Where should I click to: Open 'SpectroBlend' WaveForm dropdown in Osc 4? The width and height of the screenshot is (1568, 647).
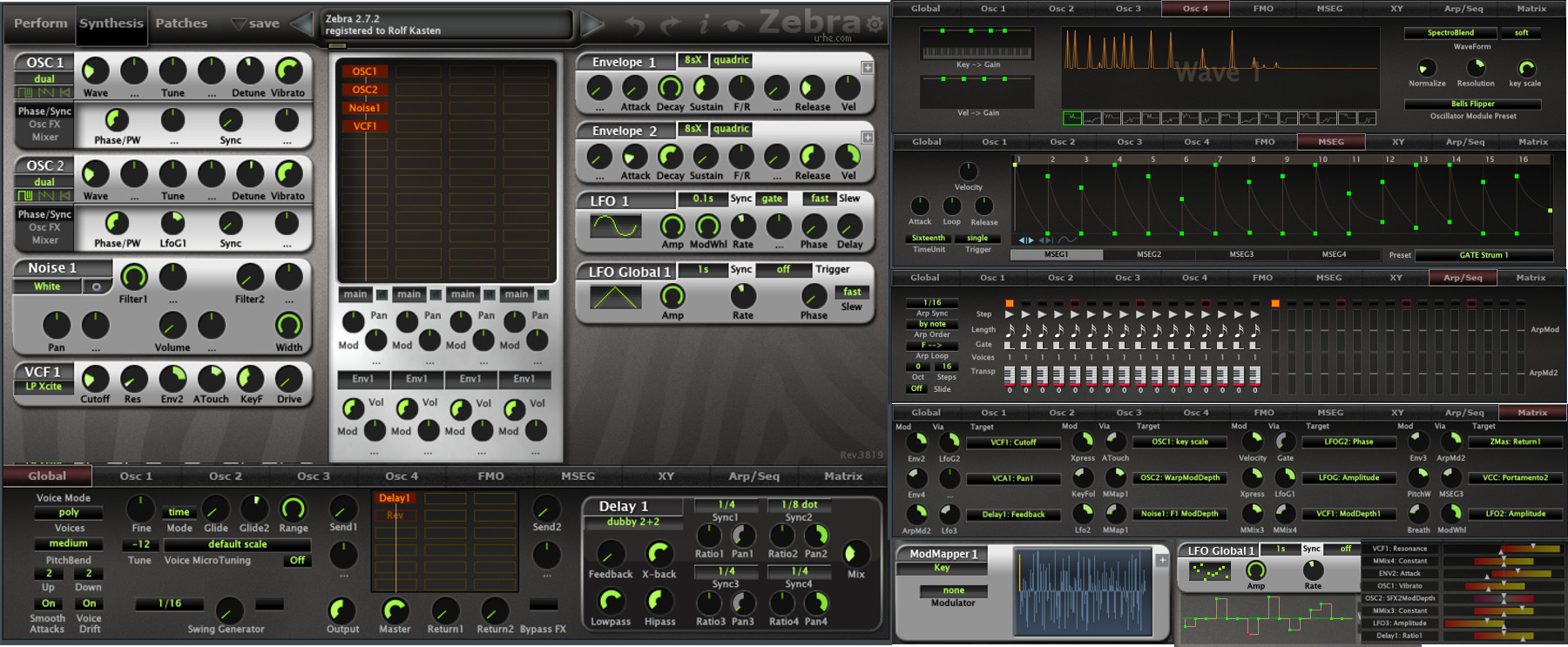click(1450, 33)
